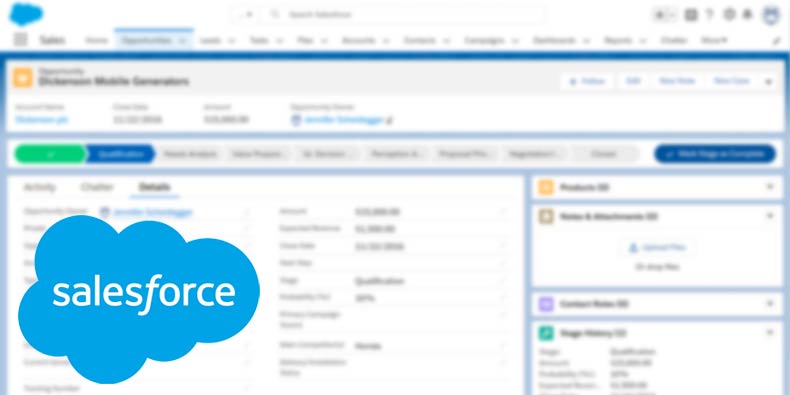The height and width of the screenshot is (395, 790).
Task: Click the change owner icon beside Jennifer
Action: coord(389,120)
